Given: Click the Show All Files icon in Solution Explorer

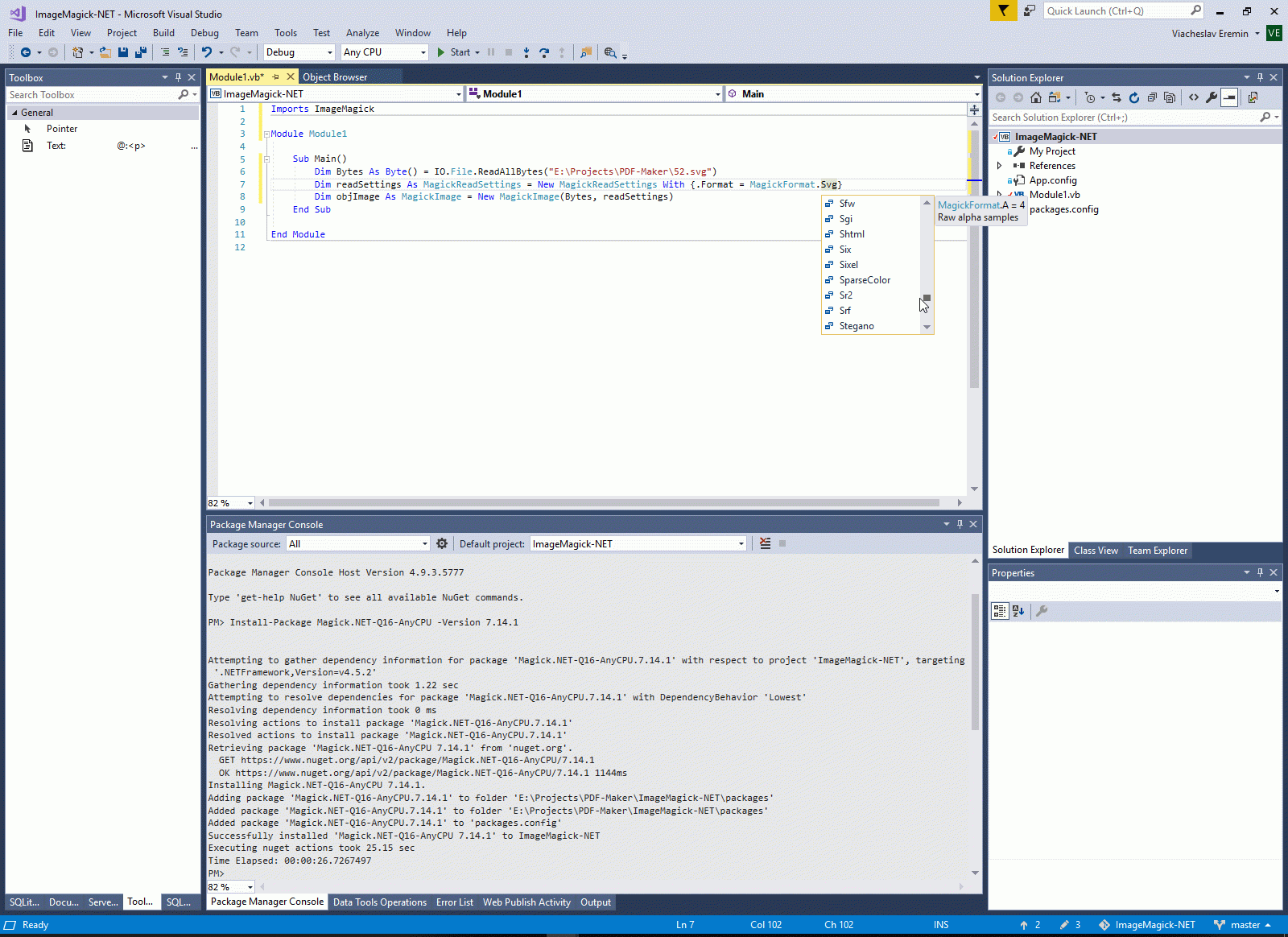Looking at the screenshot, I should click(x=1170, y=97).
